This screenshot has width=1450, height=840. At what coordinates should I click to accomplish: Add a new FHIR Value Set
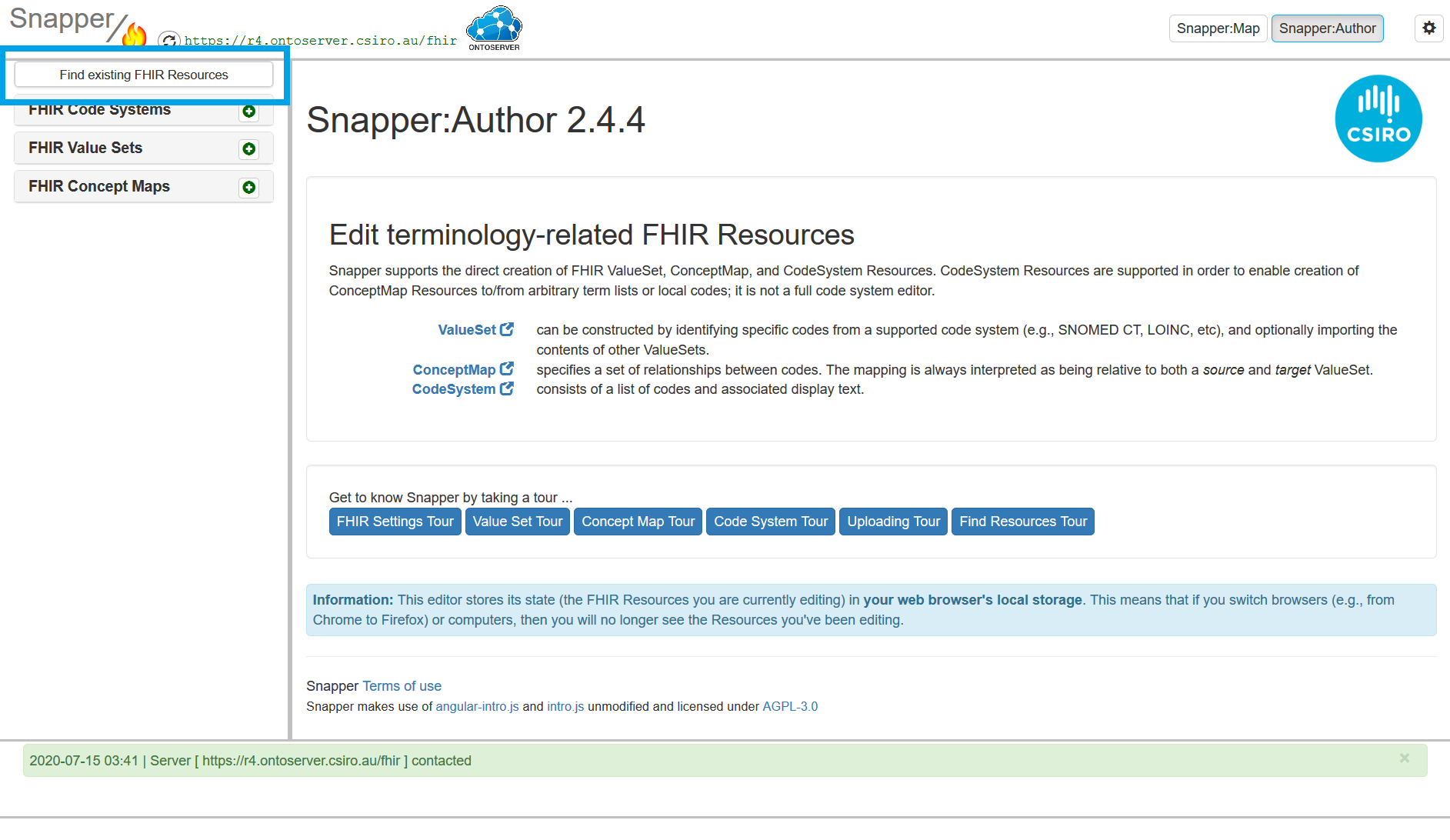click(248, 148)
